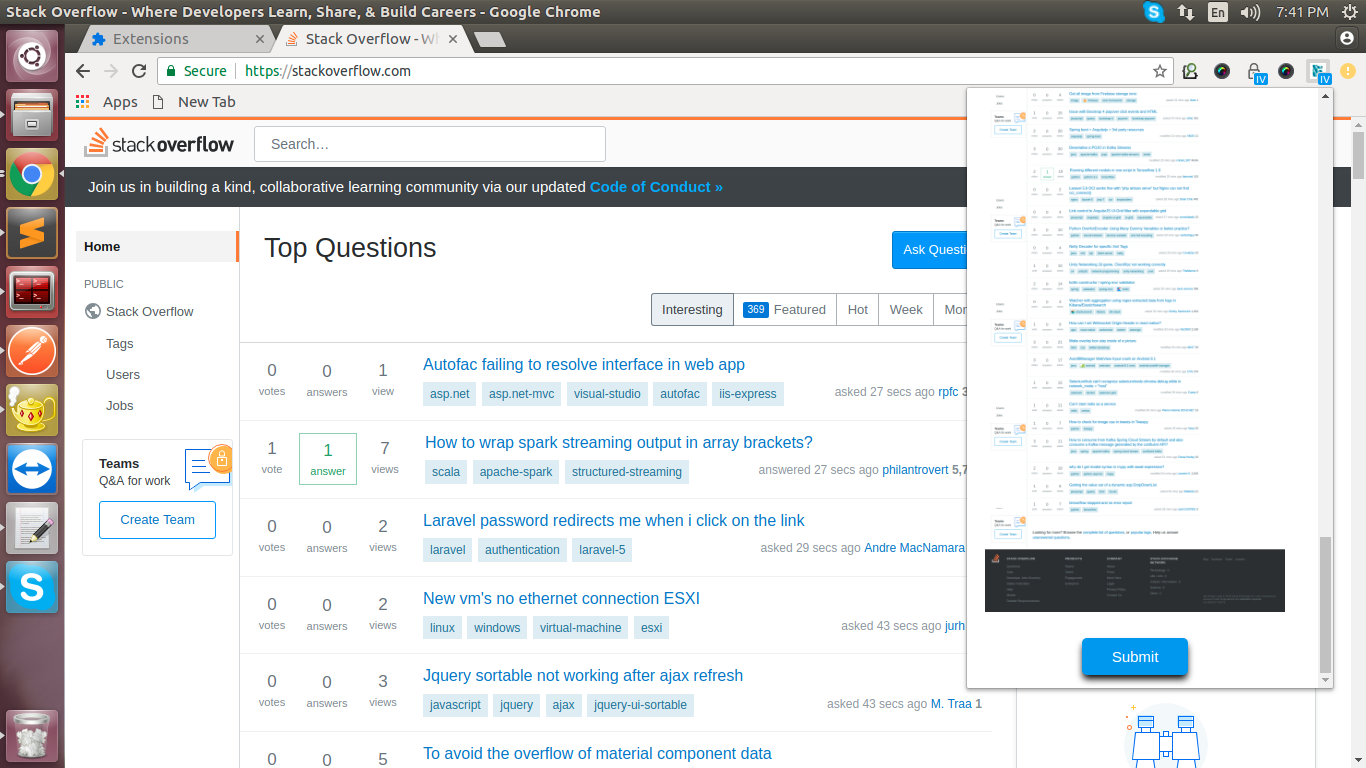Open Skype from the top panel tray
Screen dimensions: 1366x768
tap(1155, 12)
